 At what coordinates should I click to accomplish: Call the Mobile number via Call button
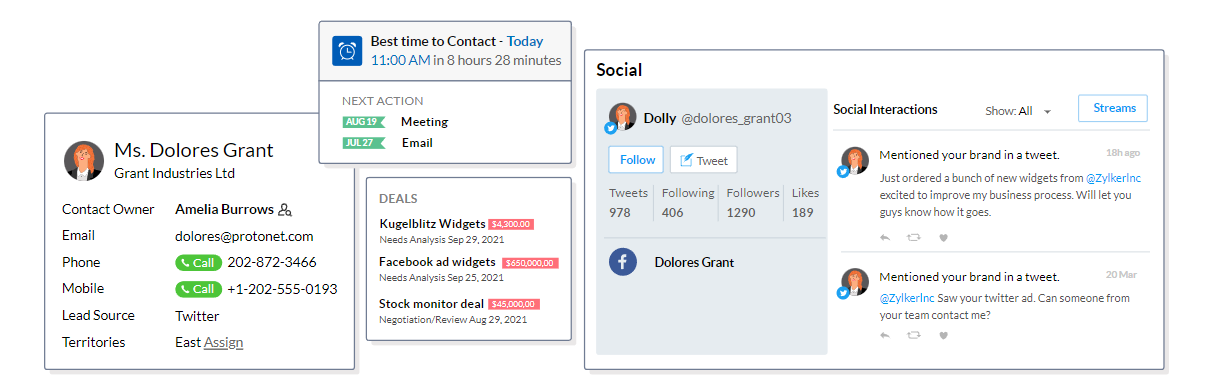click(199, 289)
